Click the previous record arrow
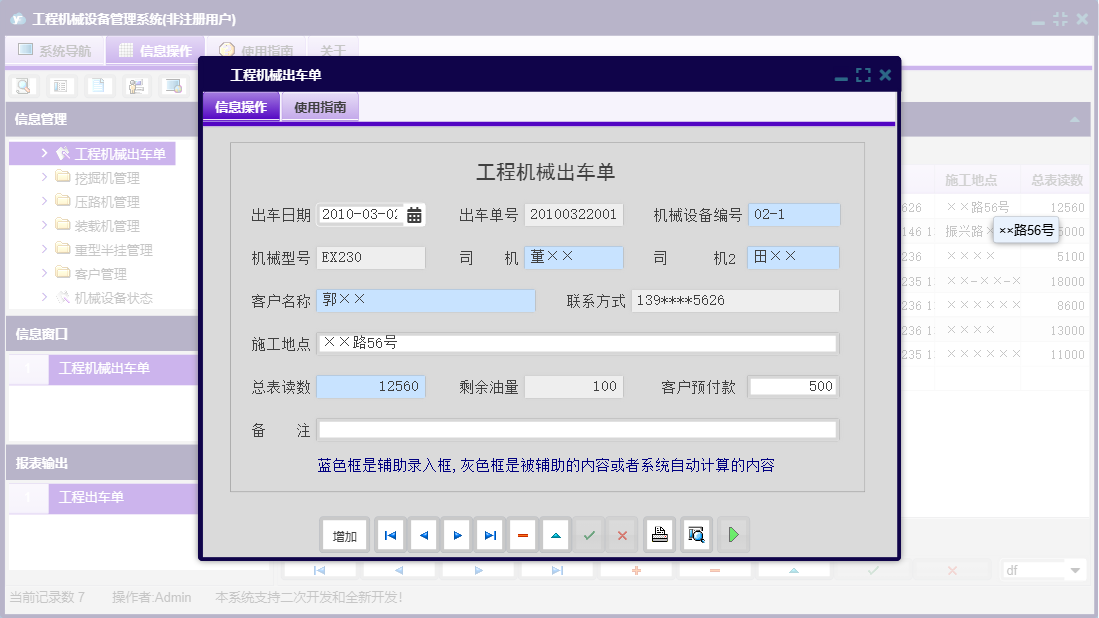 pyautogui.click(x=423, y=534)
